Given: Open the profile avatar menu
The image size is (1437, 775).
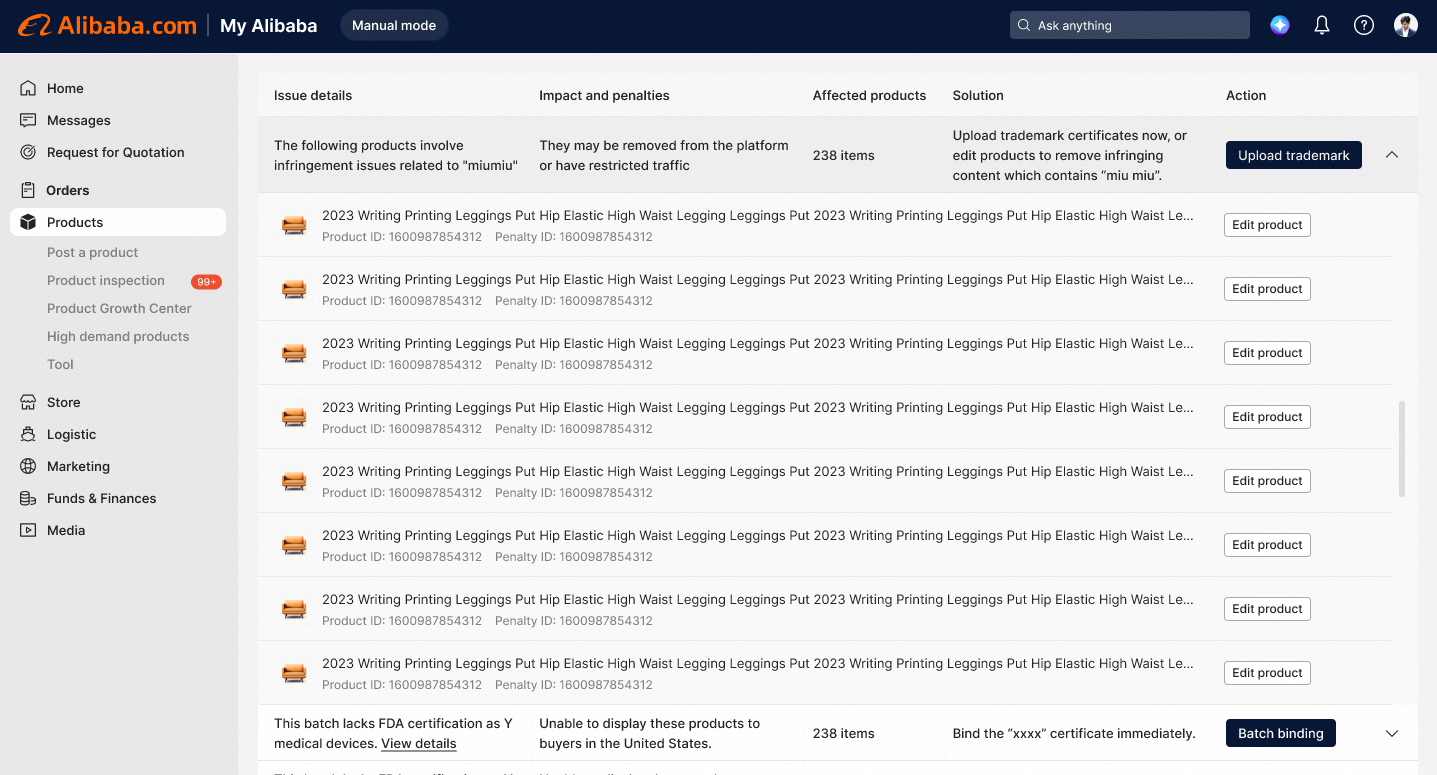Looking at the screenshot, I should (1406, 25).
